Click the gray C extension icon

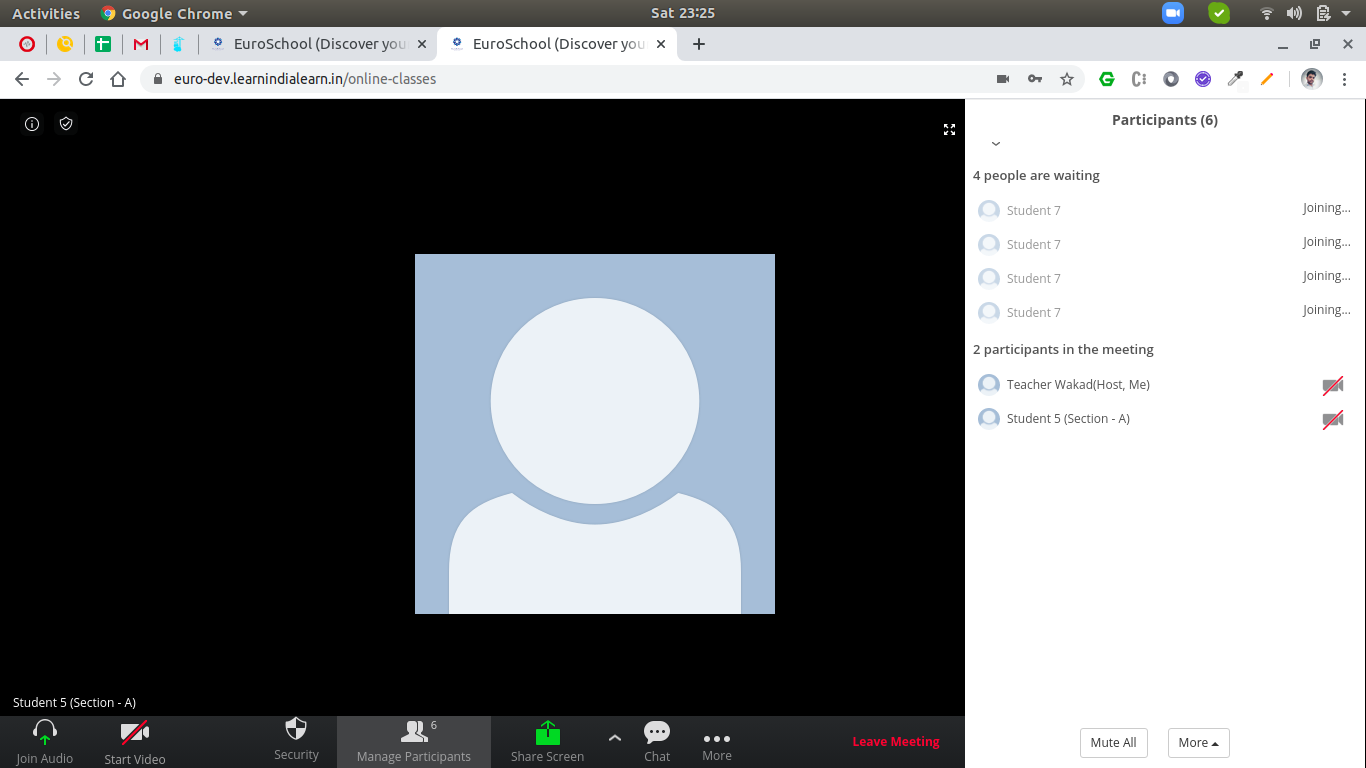pos(1139,79)
